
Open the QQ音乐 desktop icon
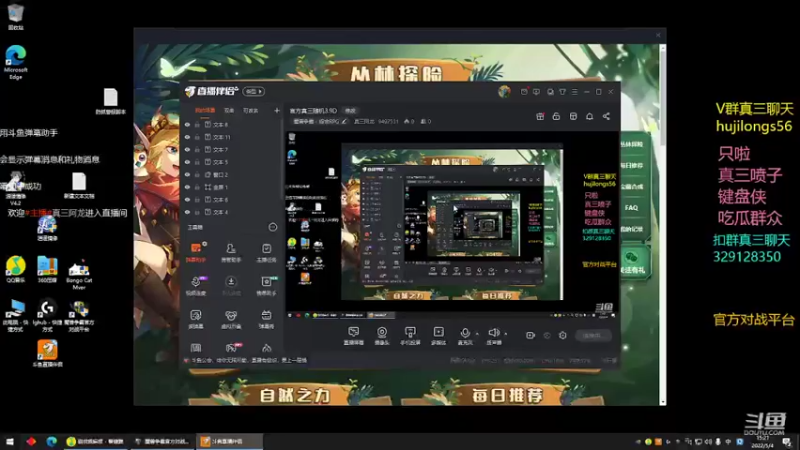point(16,270)
